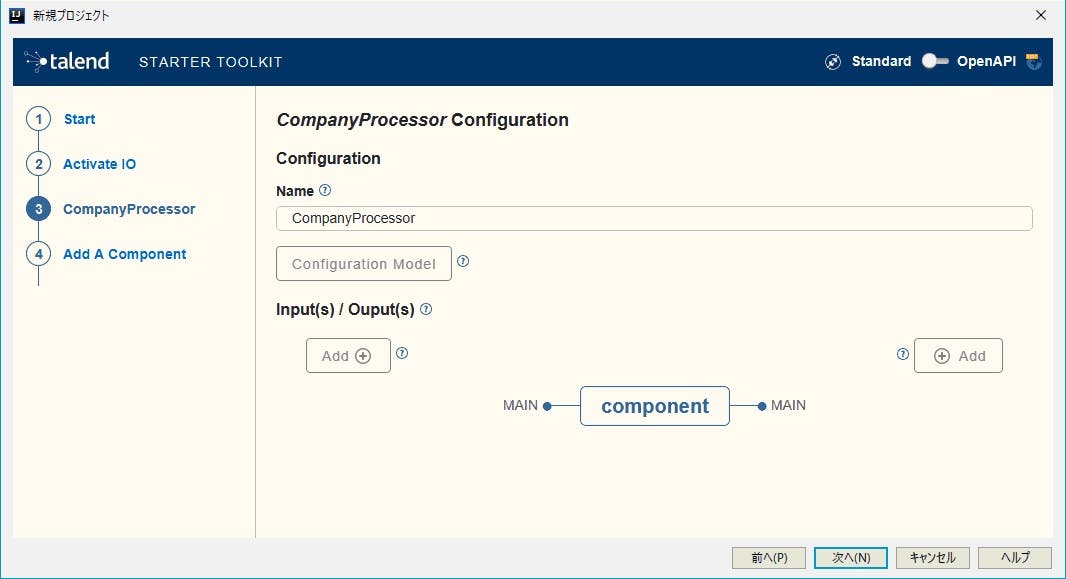Go to Add A Component step
1066x579 pixels.
124,253
